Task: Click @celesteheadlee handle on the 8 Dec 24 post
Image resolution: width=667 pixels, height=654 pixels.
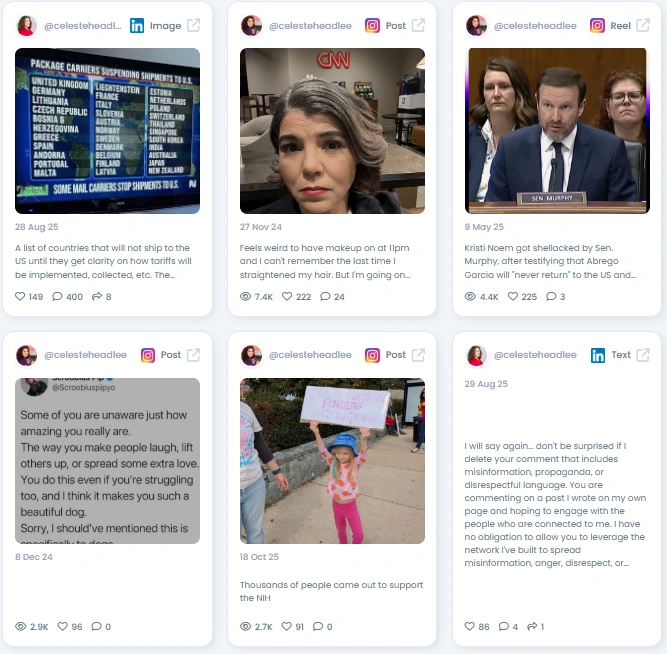Action: click(x=86, y=355)
